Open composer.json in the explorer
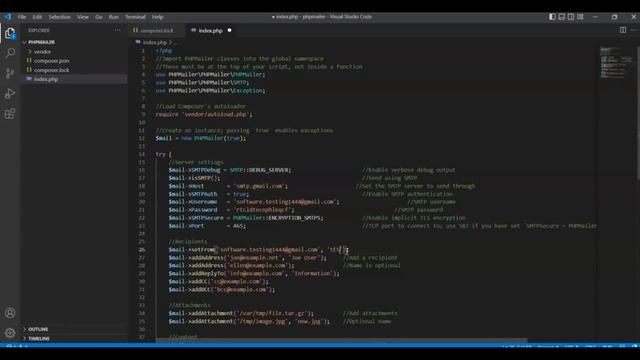Viewport: 640px width, 360px height. click(51, 61)
